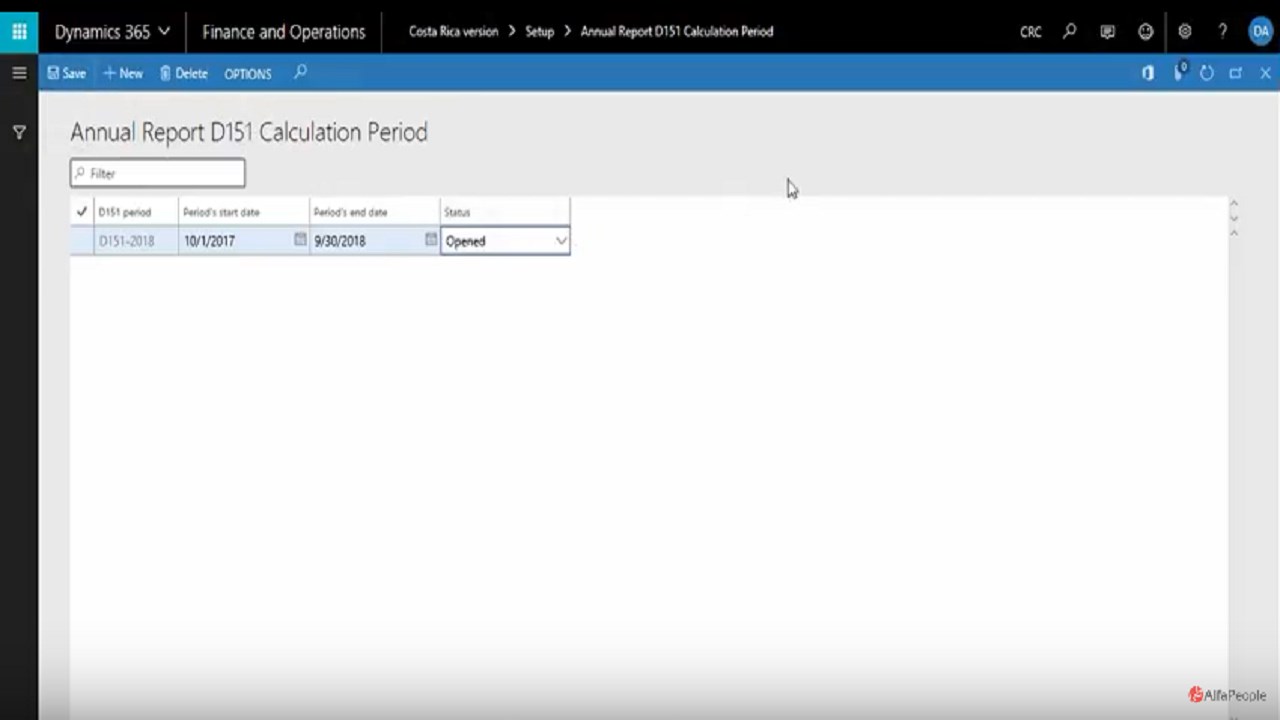Open the filter pane funnel icon
Viewport: 1280px width, 720px height.
(19, 132)
